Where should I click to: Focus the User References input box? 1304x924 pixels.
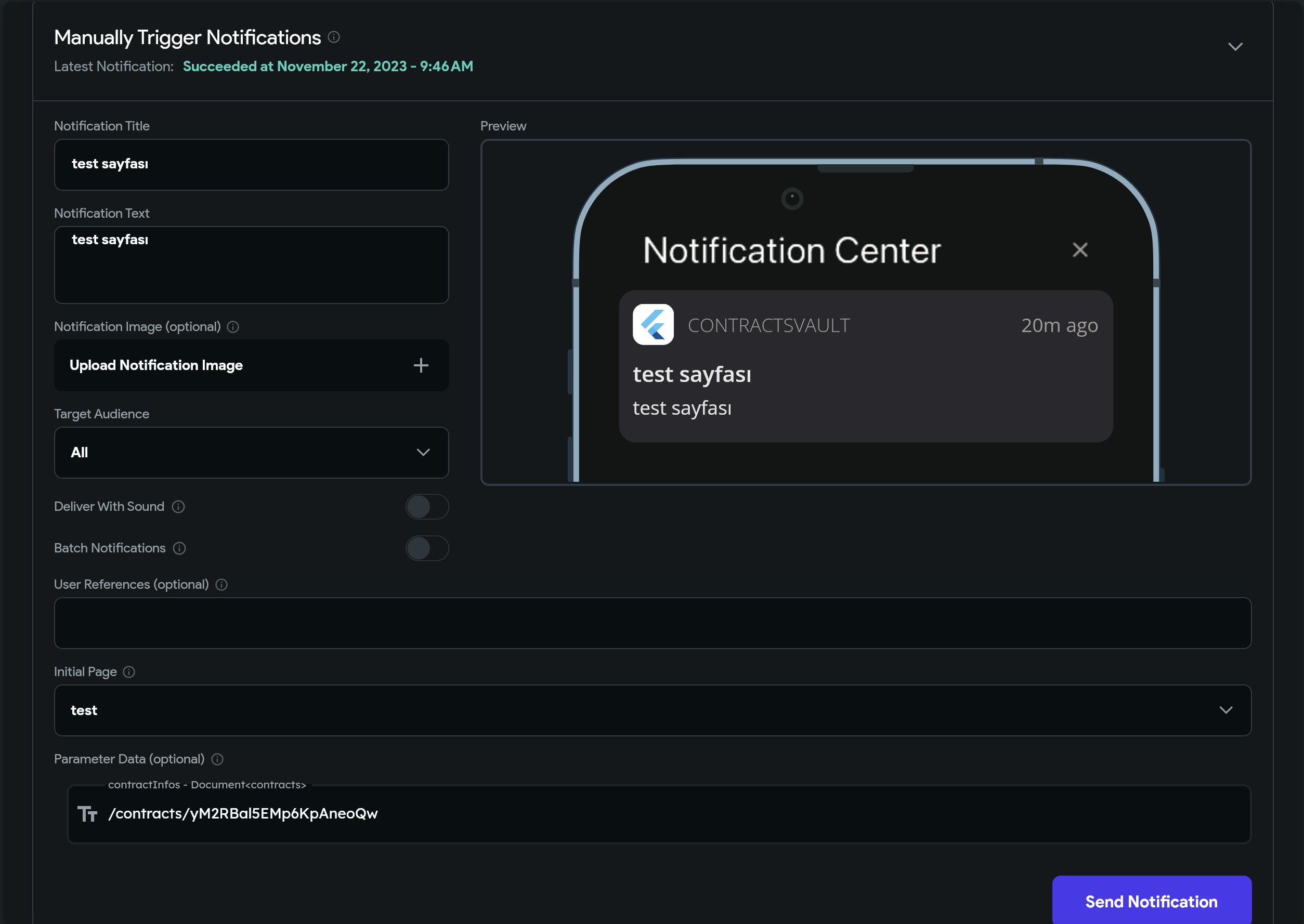(x=653, y=624)
